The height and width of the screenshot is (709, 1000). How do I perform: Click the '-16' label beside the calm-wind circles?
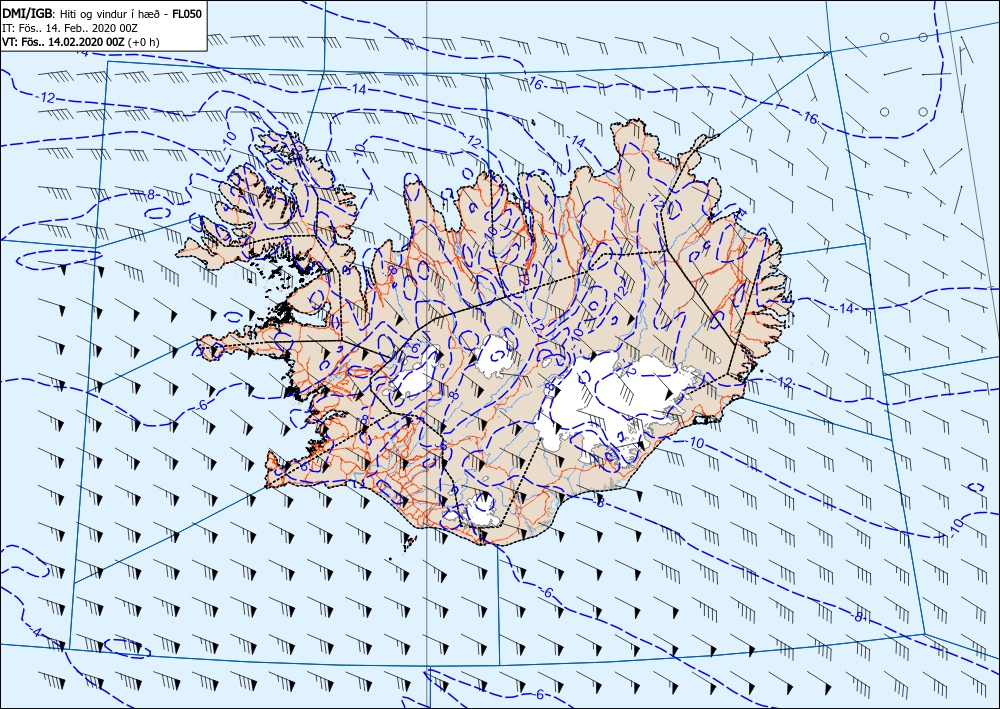pos(809,118)
